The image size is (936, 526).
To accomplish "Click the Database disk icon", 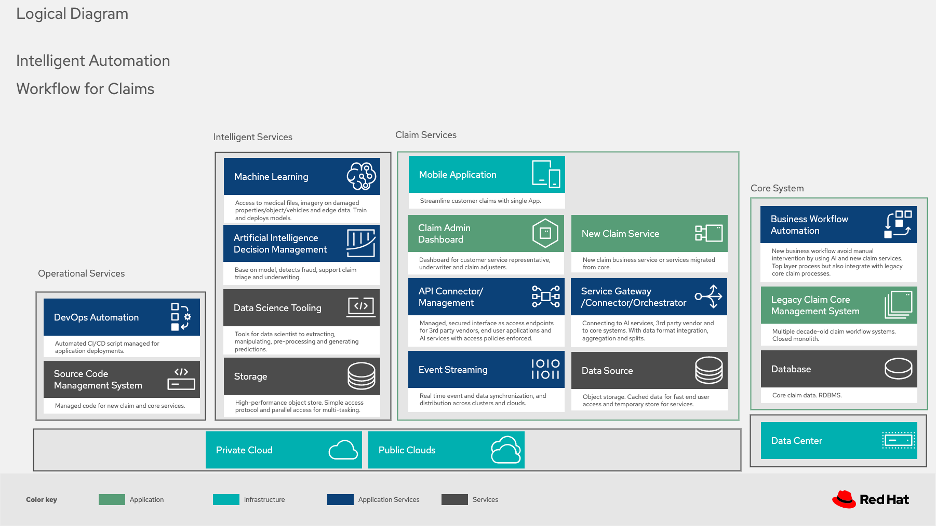I will pos(898,369).
